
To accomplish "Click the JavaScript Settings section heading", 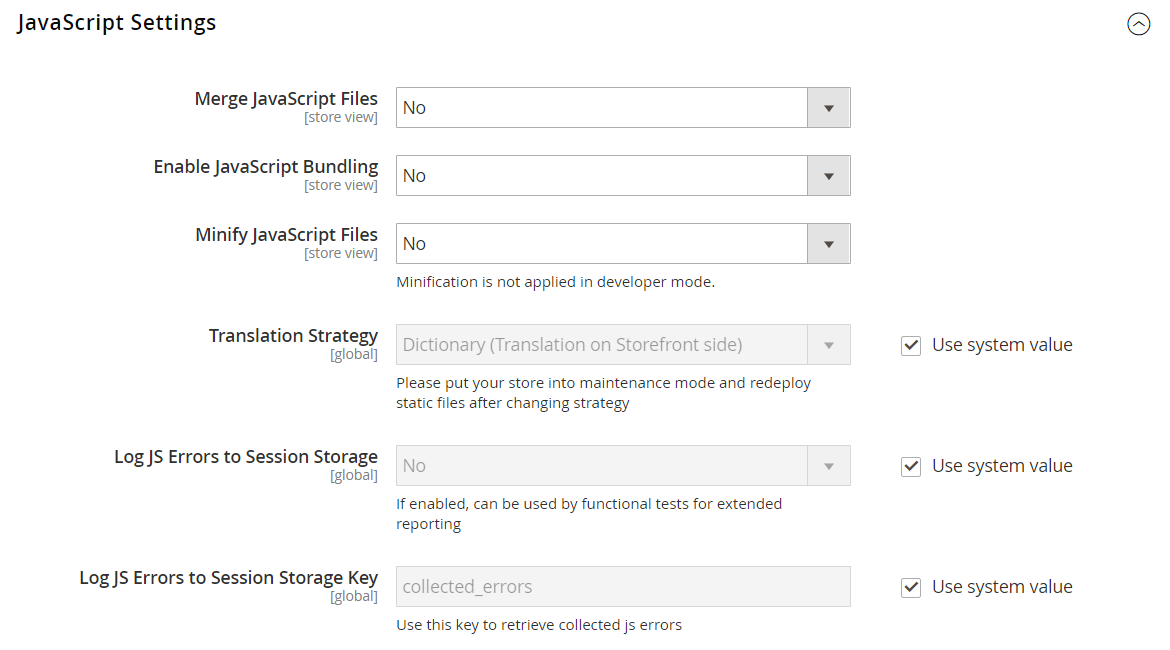I will (x=117, y=23).
